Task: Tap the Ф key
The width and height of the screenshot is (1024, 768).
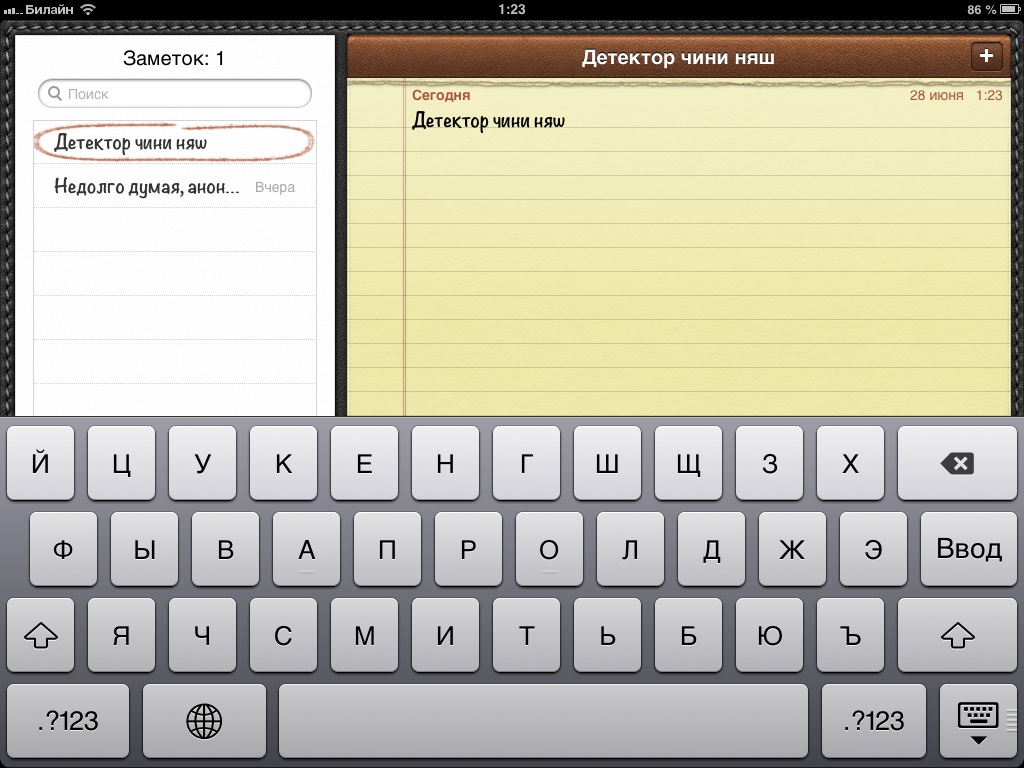Action: (x=63, y=549)
